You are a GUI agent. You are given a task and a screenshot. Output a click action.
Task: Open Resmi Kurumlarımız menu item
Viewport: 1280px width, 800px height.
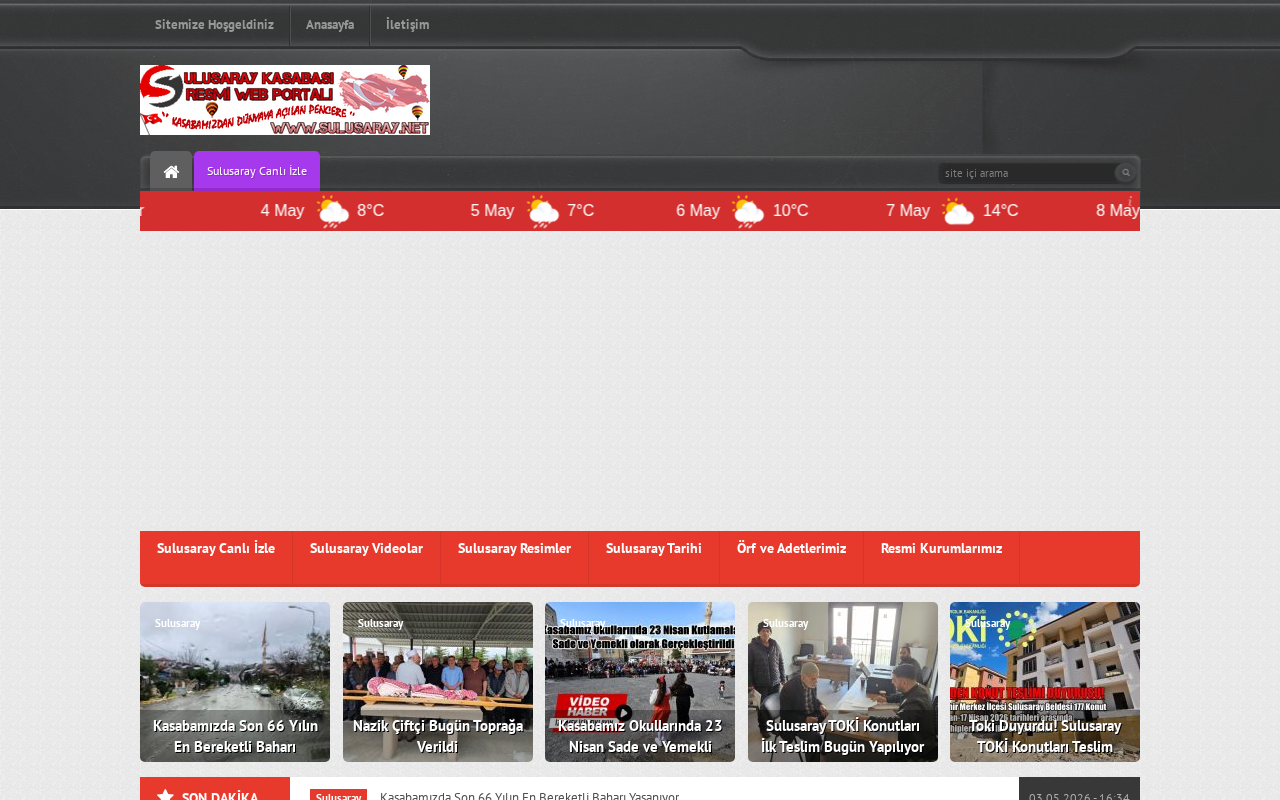coord(941,549)
